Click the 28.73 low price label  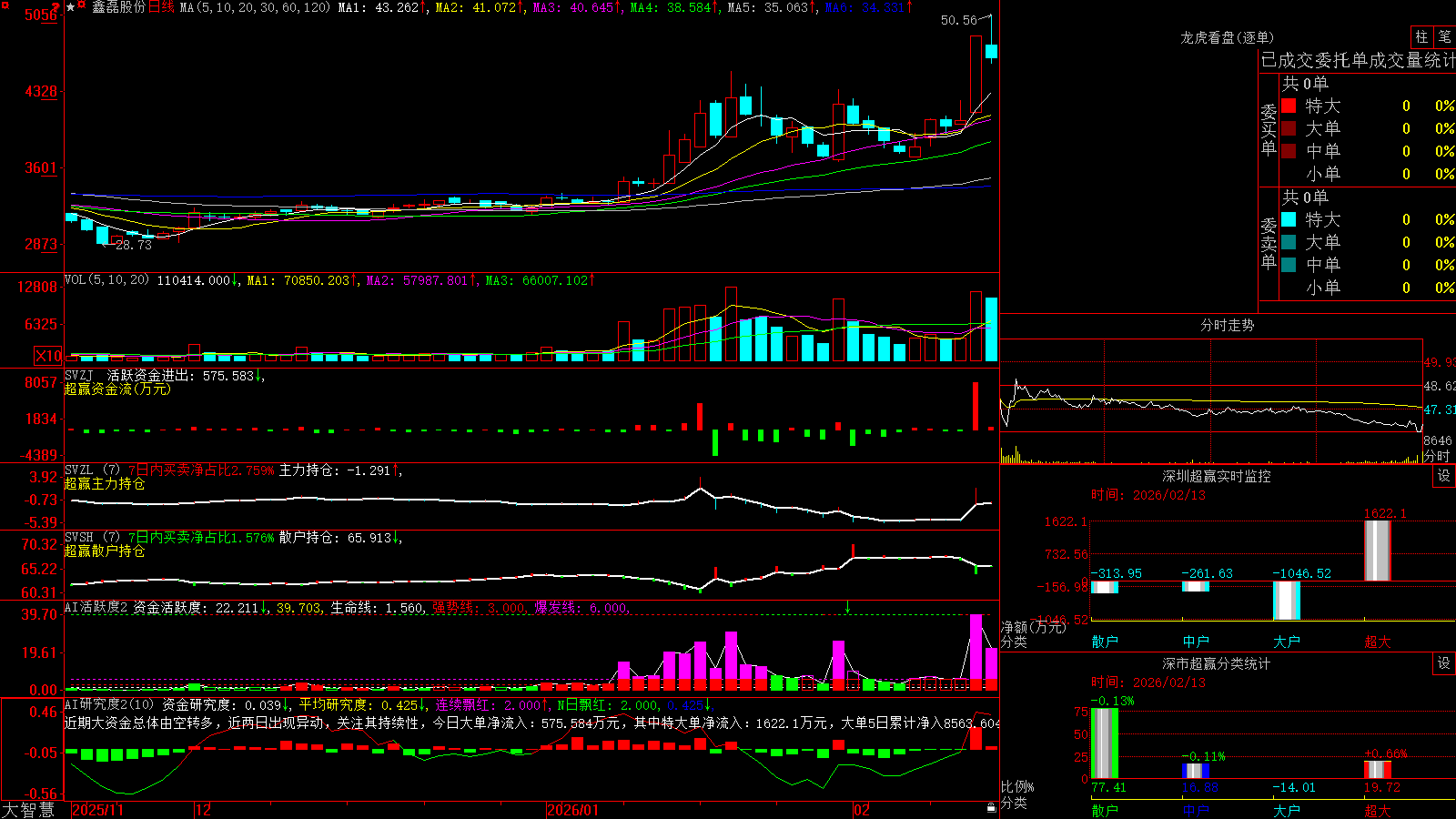(x=134, y=245)
